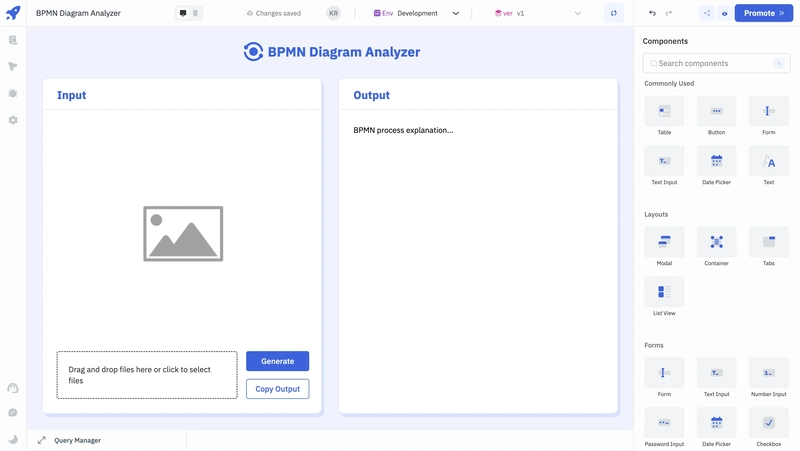This screenshot has height=451, width=800.
Task: Select the Text component
Action: tap(768, 166)
